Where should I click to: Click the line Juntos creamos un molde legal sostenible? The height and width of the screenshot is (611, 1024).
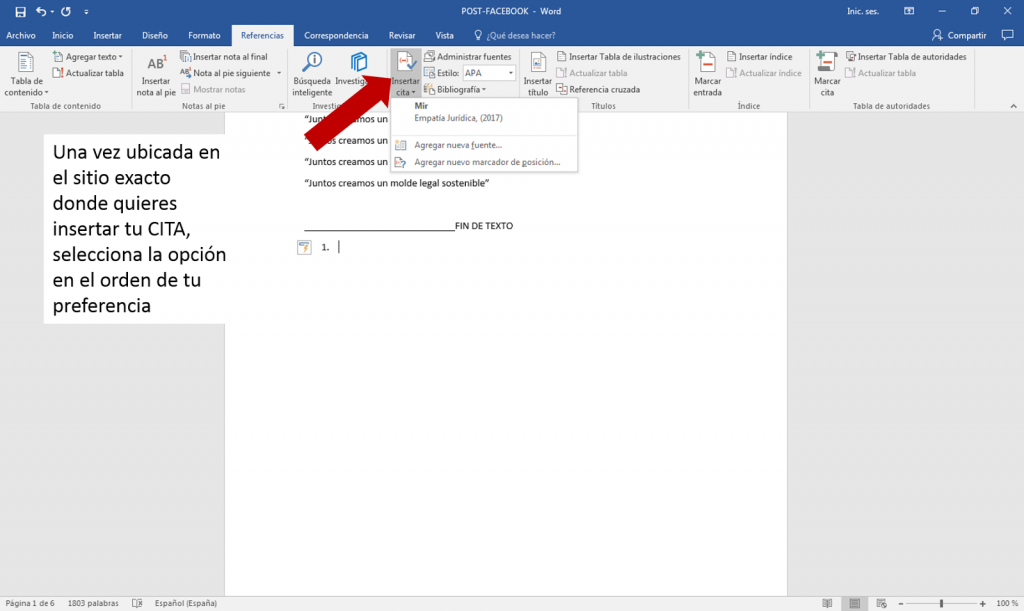pos(397,183)
